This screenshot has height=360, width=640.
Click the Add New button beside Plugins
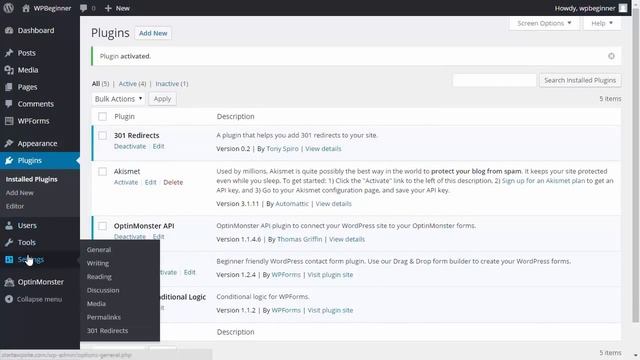tap(153, 33)
